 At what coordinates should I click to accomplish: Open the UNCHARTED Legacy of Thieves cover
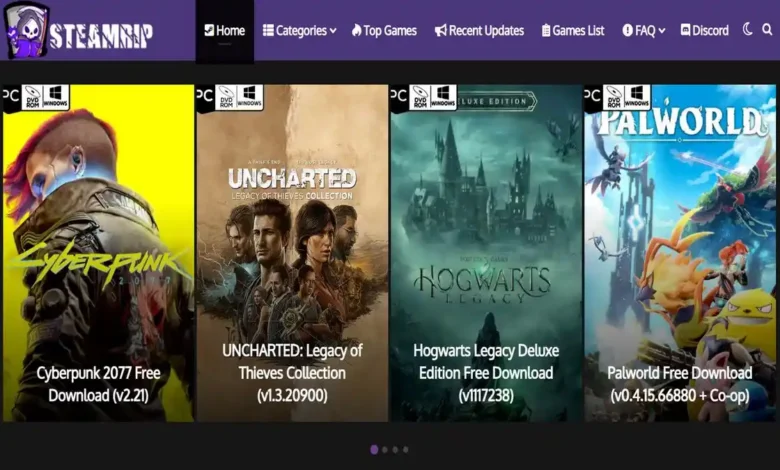[292, 253]
